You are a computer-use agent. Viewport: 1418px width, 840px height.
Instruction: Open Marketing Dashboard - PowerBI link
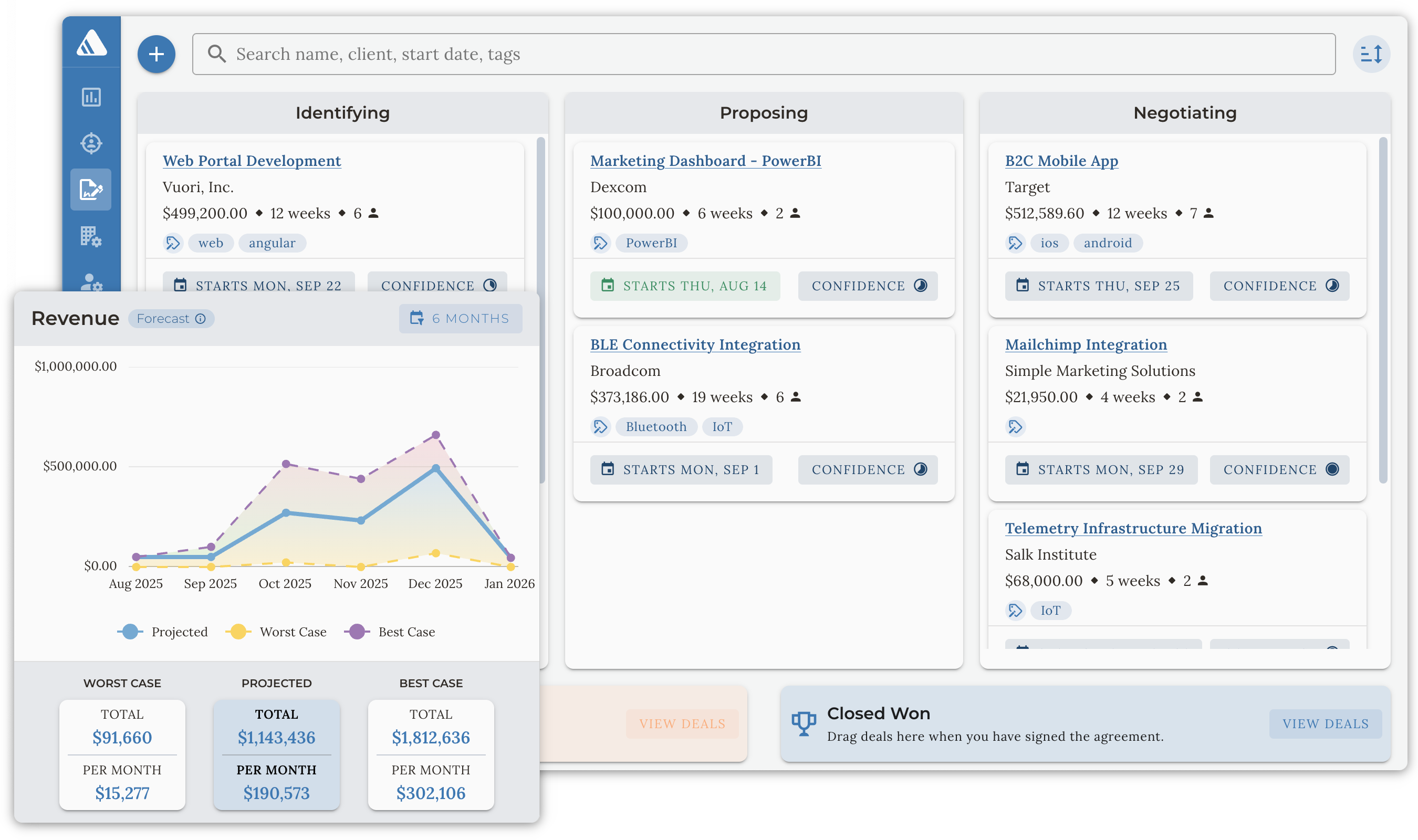tap(705, 161)
